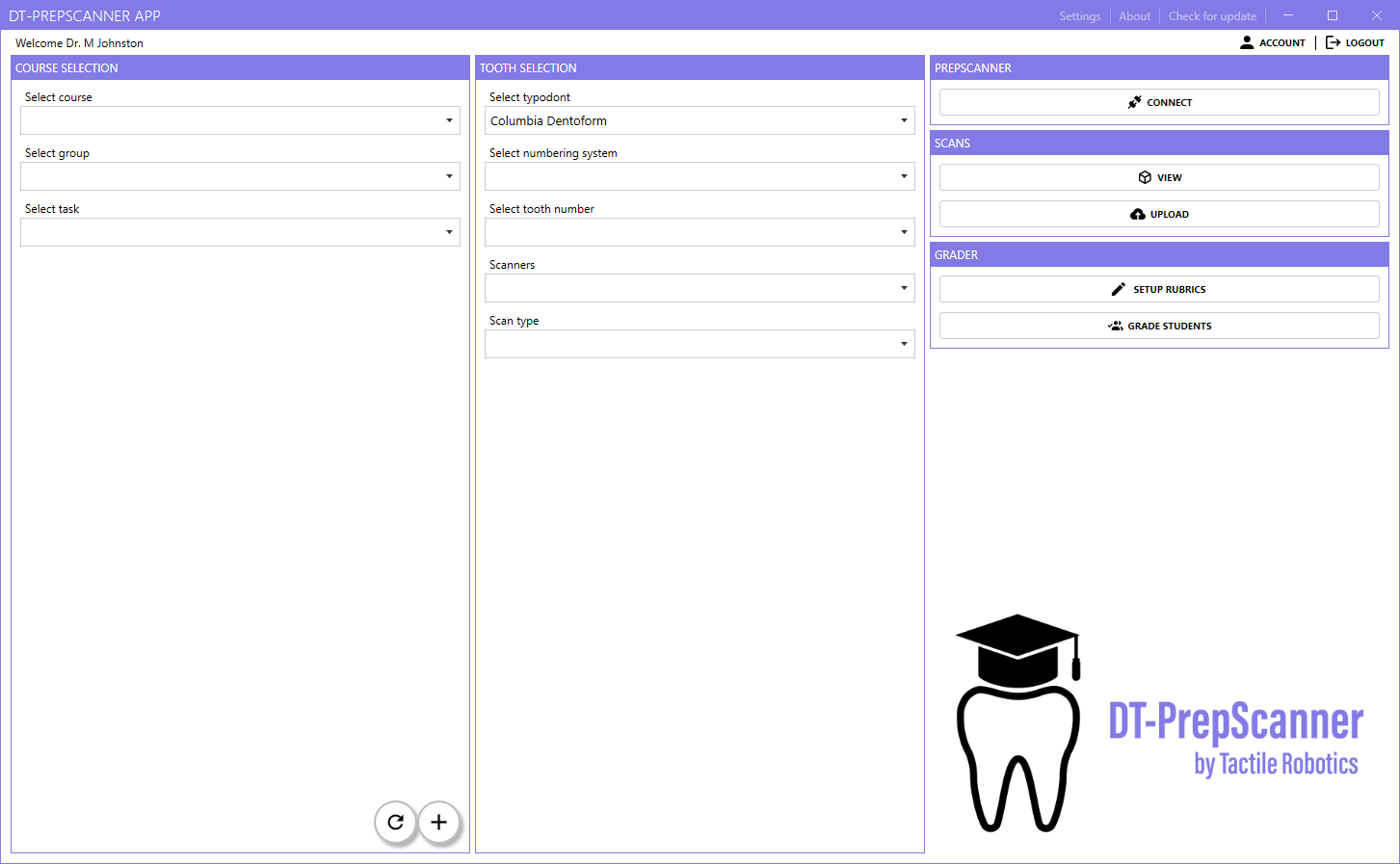The height and width of the screenshot is (864, 1400).
Task: Click the Upload cloud icon
Action: (x=1138, y=214)
